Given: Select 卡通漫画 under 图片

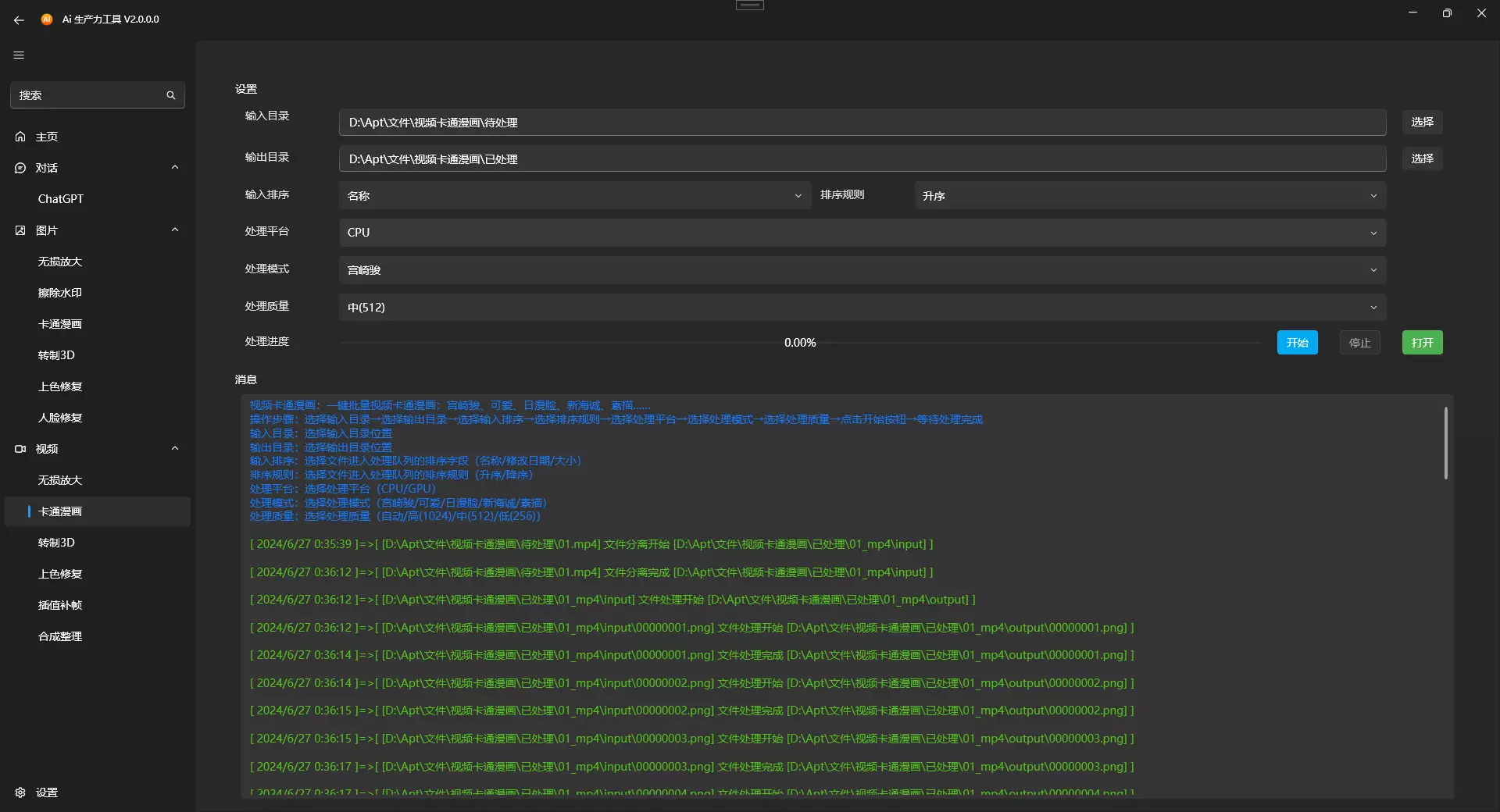Looking at the screenshot, I should 98,324.
